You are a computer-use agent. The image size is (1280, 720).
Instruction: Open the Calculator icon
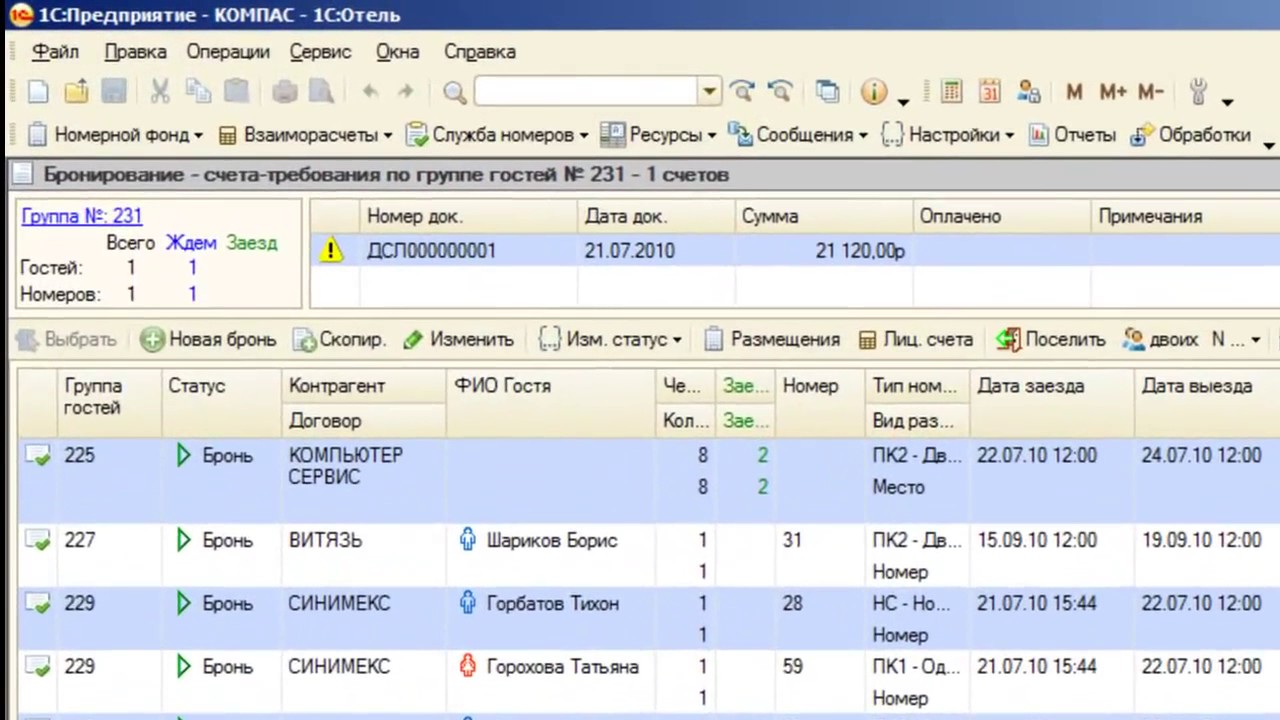click(x=952, y=92)
